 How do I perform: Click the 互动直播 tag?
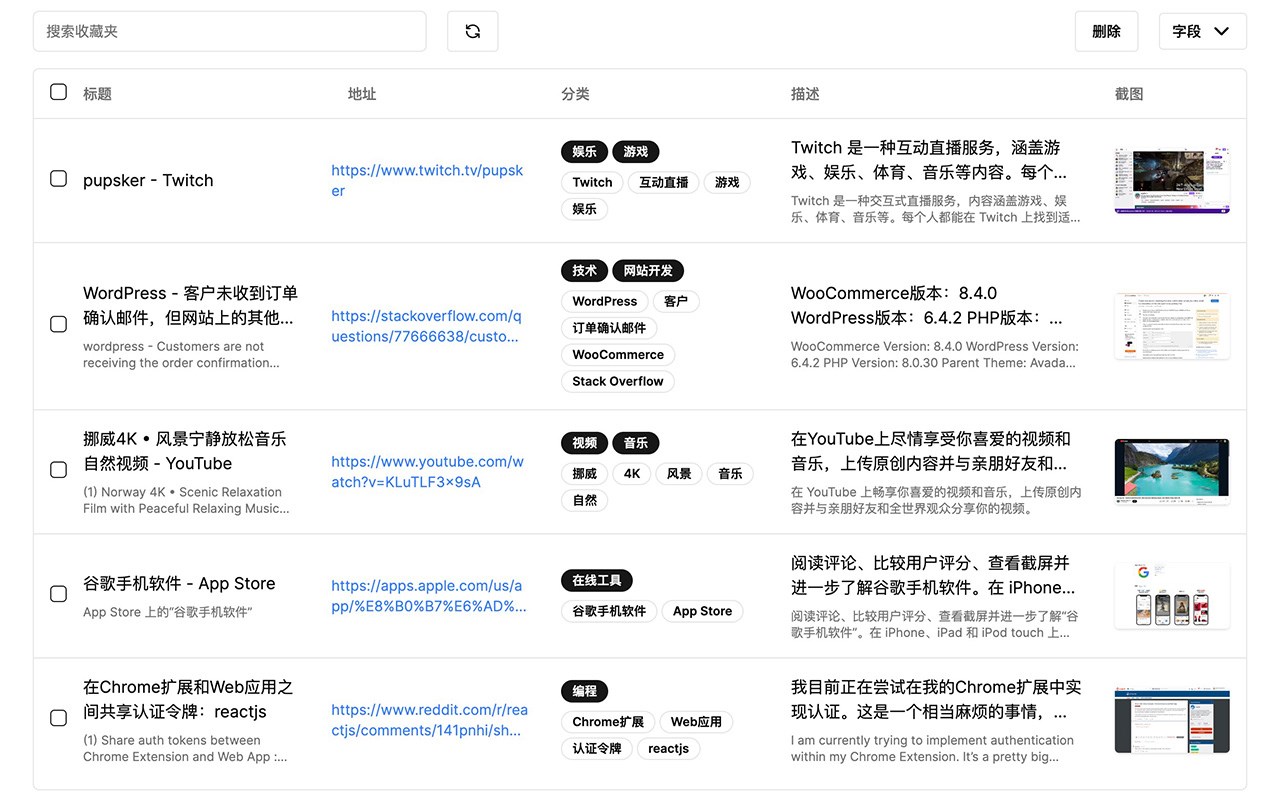point(664,182)
